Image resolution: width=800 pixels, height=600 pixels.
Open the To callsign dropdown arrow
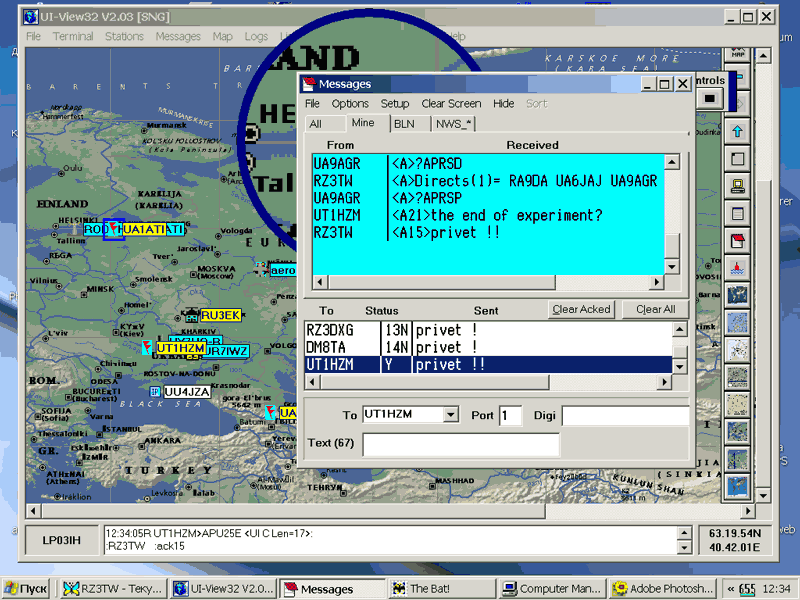[451, 415]
